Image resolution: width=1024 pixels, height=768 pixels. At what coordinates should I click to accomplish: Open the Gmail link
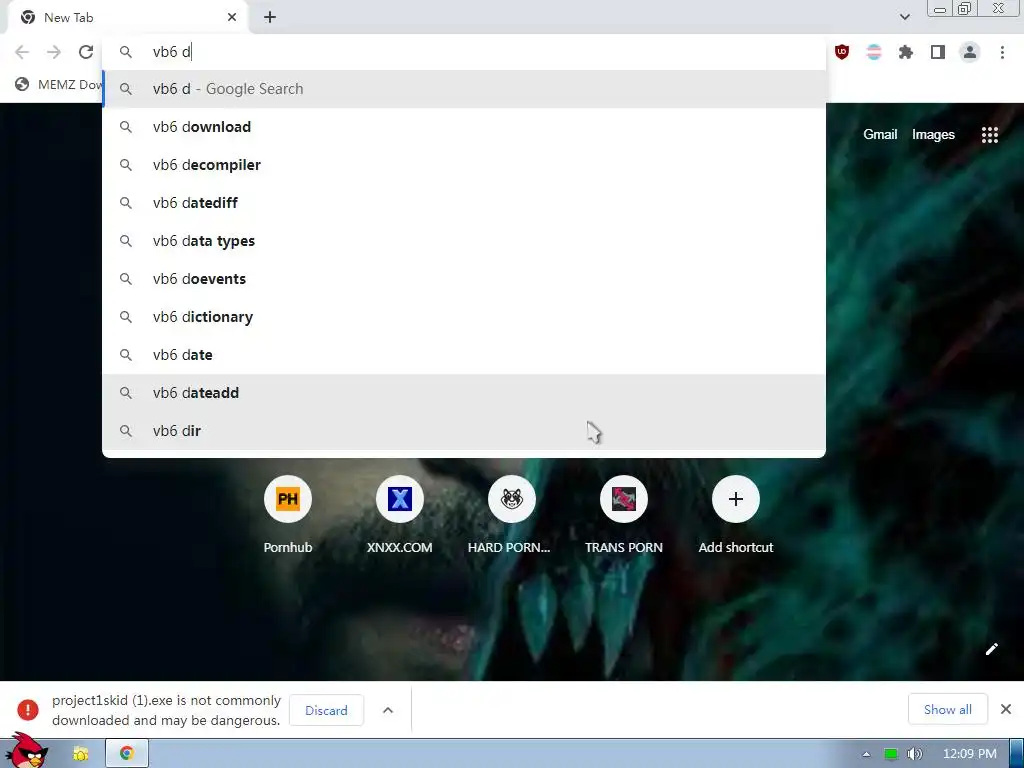[880, 135]
